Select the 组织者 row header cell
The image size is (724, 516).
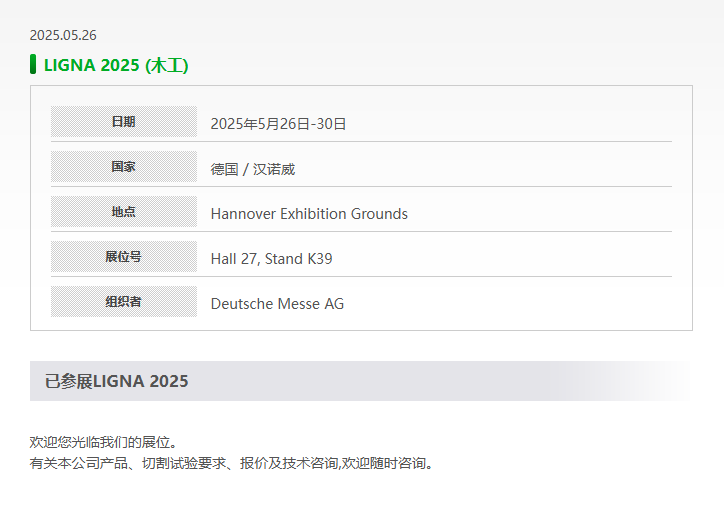pyautogui.click(x=124, y=302)
